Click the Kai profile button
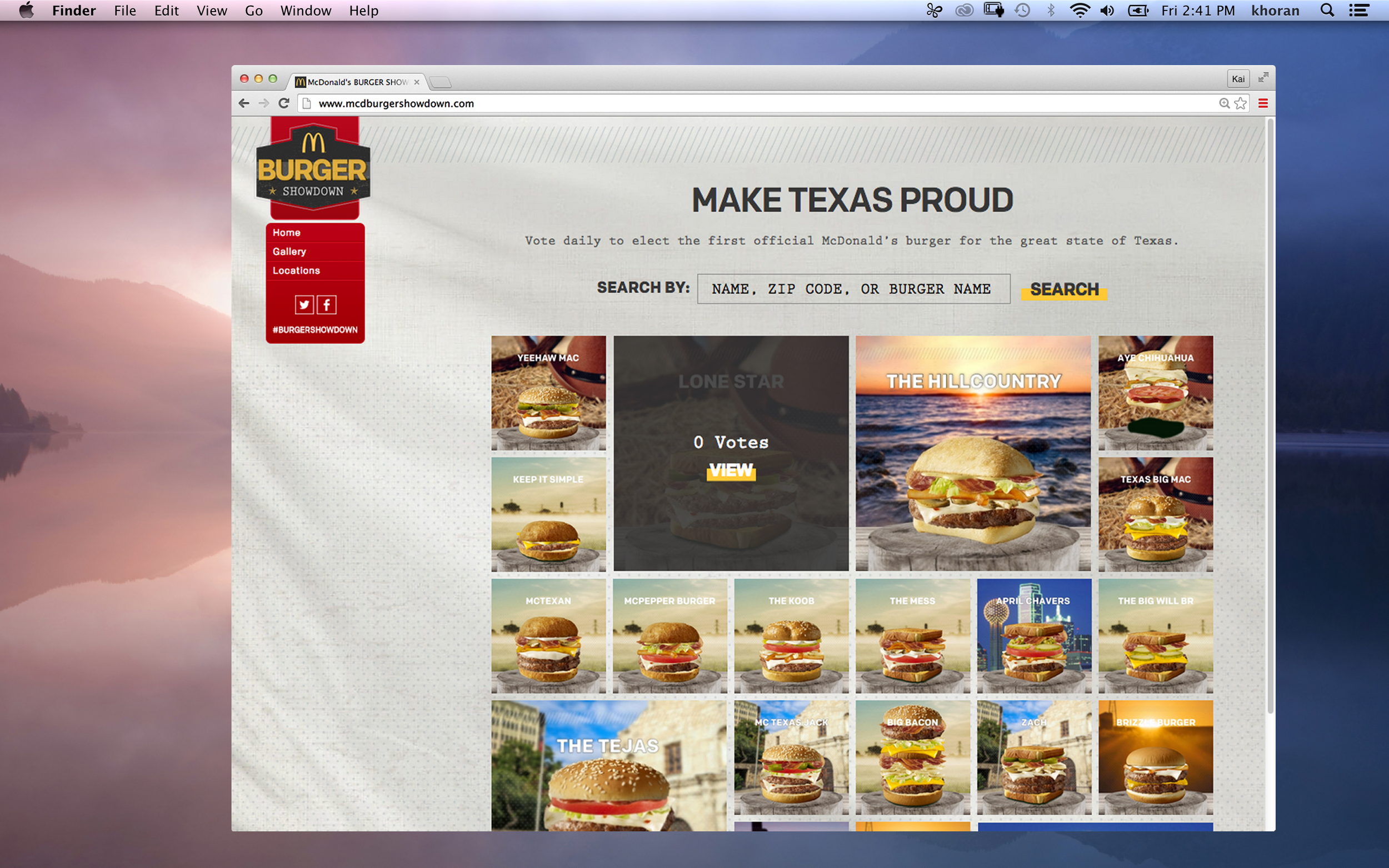Image resolution: width=1389 pixels, height=868 pixels. tap(1238, 79)
